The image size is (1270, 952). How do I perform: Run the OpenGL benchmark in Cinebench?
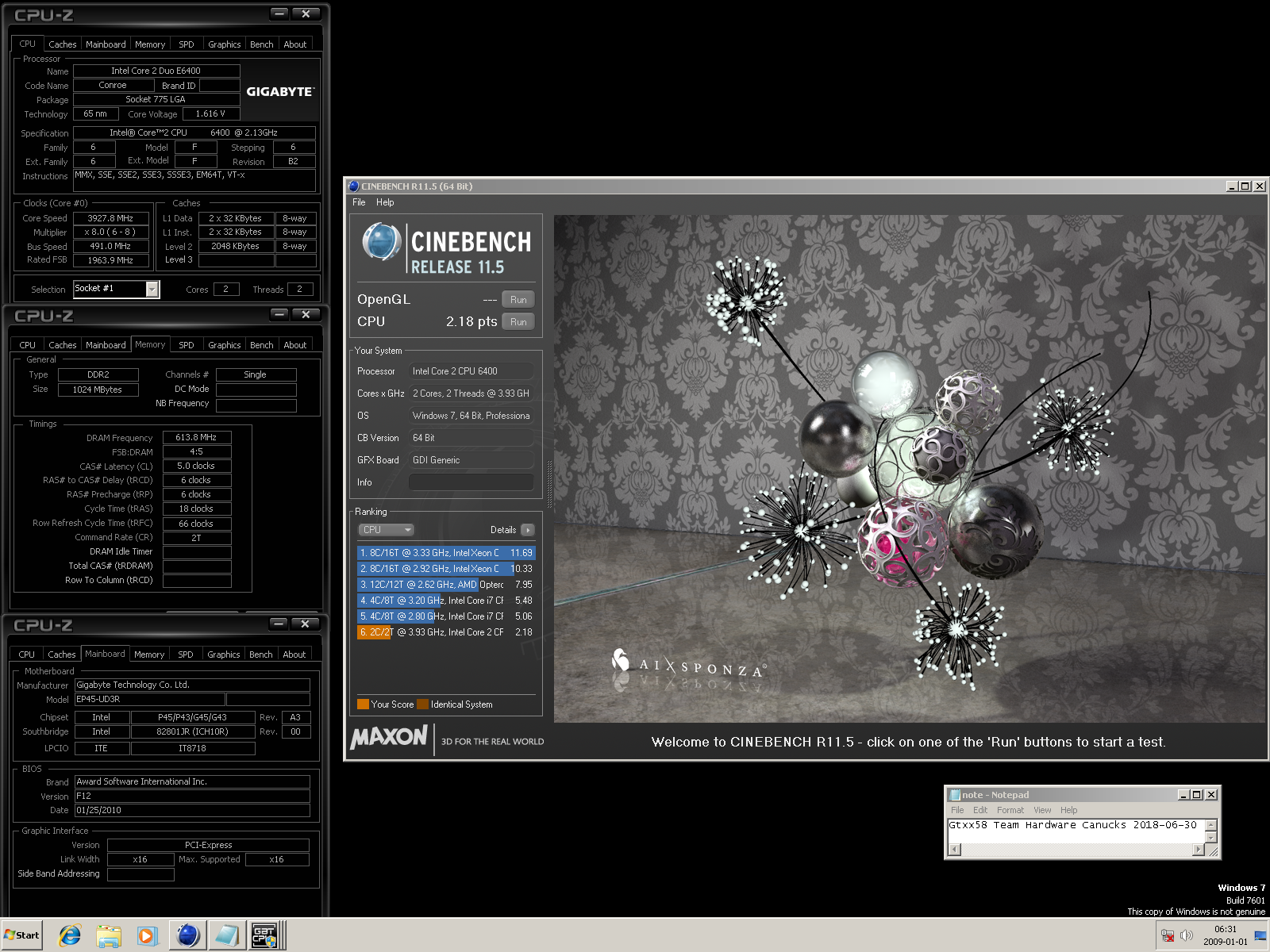[x=518, y=300]
